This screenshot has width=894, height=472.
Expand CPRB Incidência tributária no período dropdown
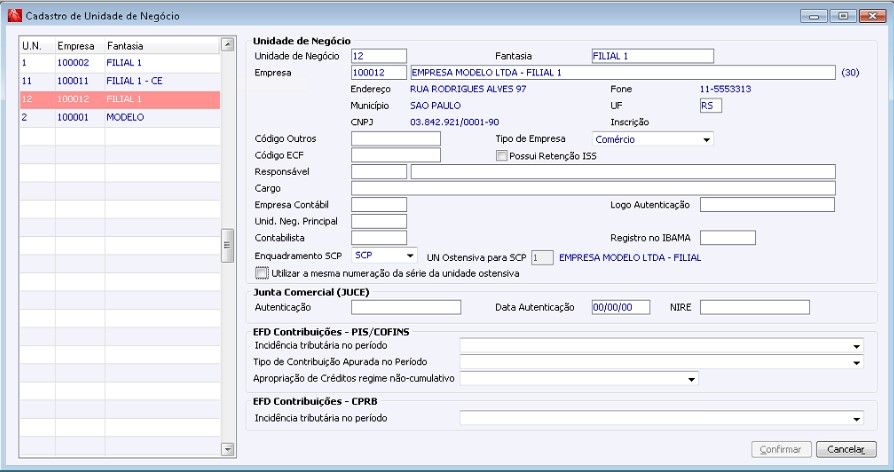pyautogui.click(x=661, y=418)
